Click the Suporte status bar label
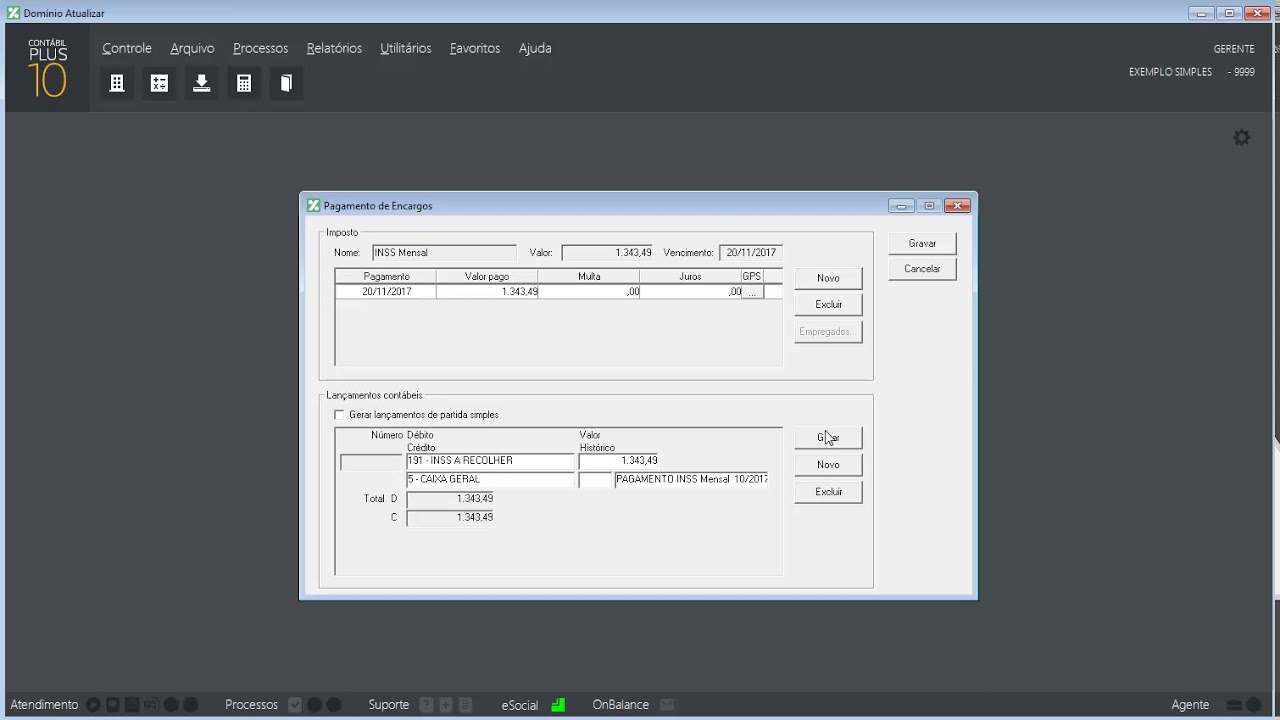1280x720 pixels. pos(389,705)
